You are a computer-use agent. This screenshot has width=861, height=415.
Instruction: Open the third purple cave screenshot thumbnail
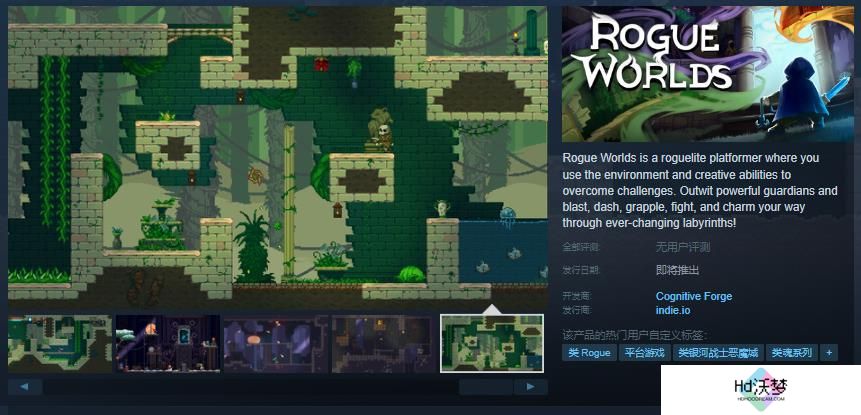tap(276, 344)
